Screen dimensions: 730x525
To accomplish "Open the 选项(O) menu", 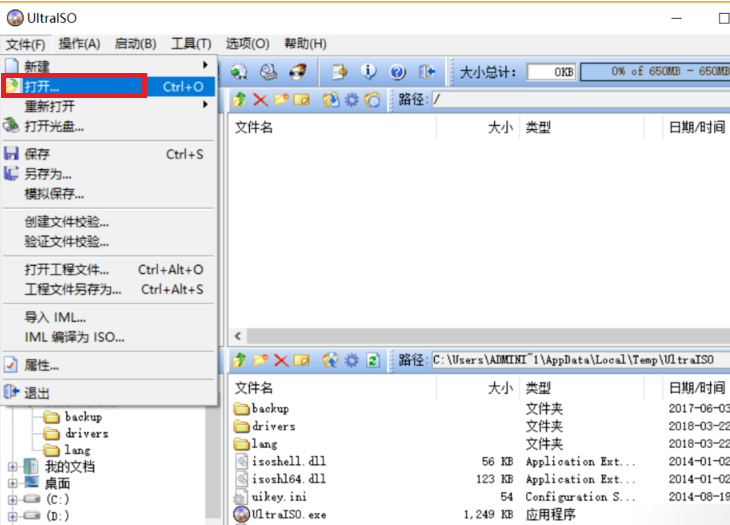I will pos(247,44).
